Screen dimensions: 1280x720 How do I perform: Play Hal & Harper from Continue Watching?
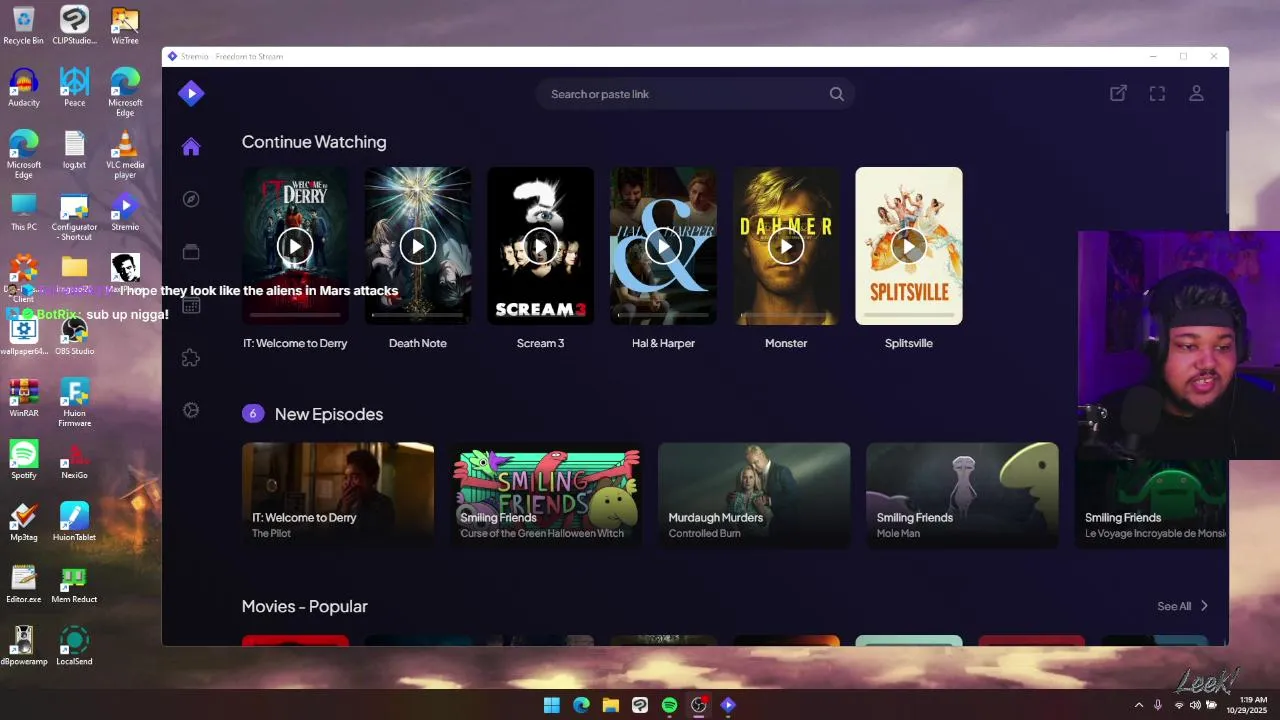coord(663,246)
